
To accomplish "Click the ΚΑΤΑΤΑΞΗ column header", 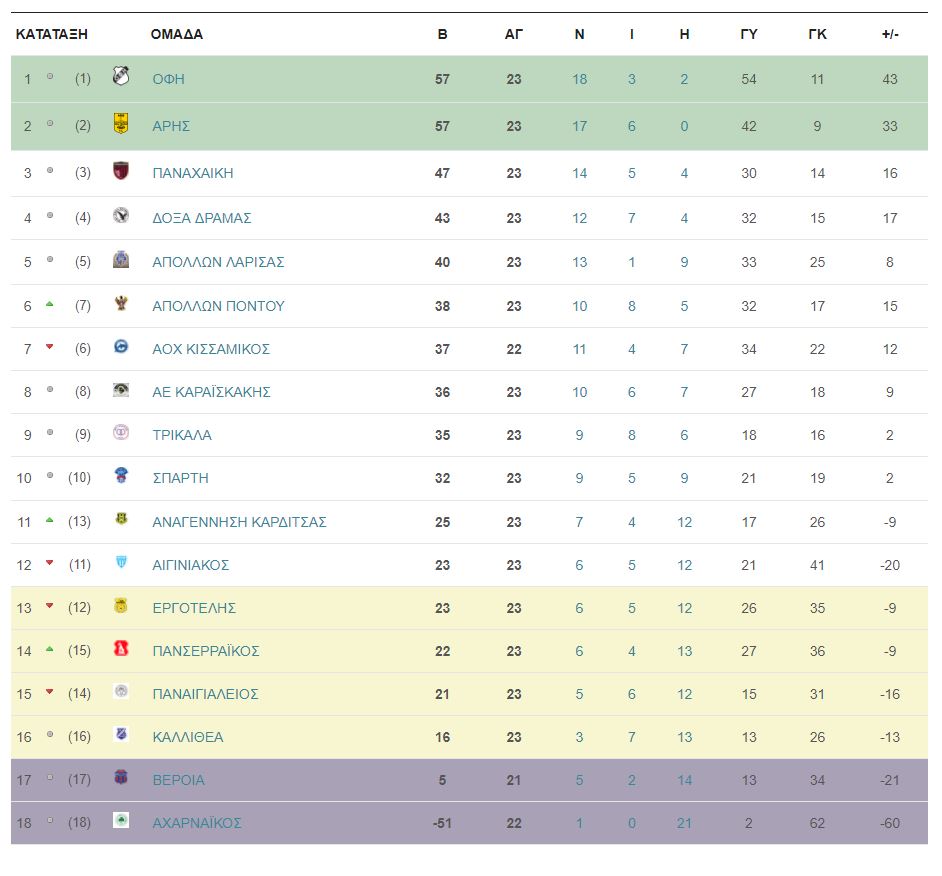I will tap(52, 34).
